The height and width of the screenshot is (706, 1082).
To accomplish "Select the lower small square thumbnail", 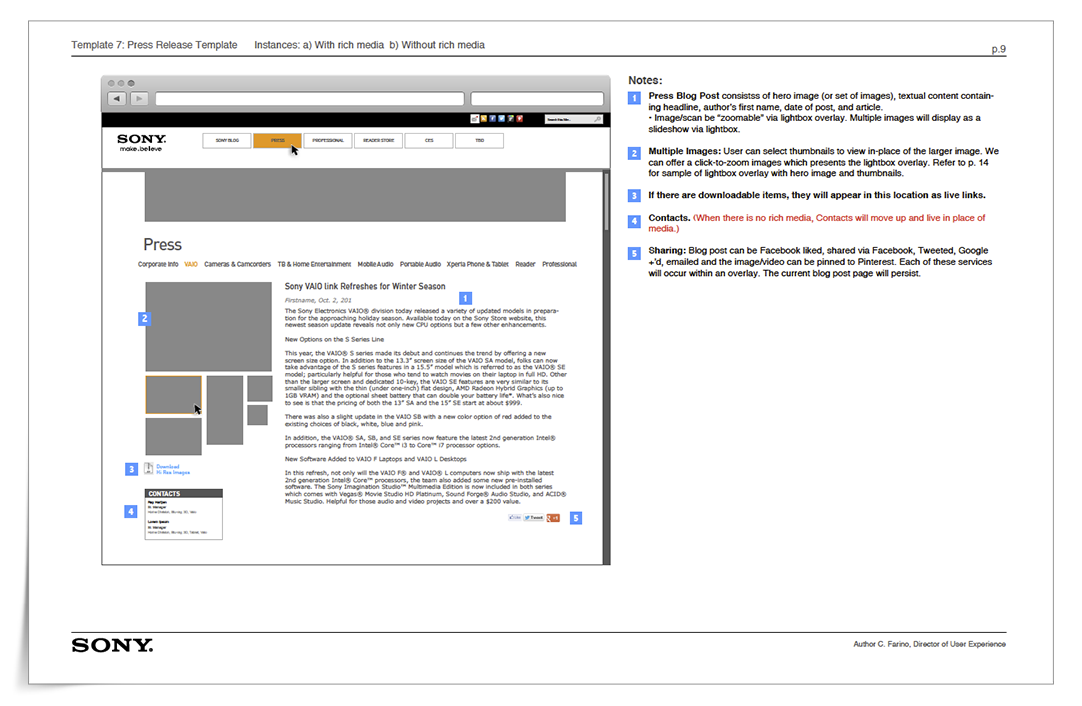I will 257,415.
